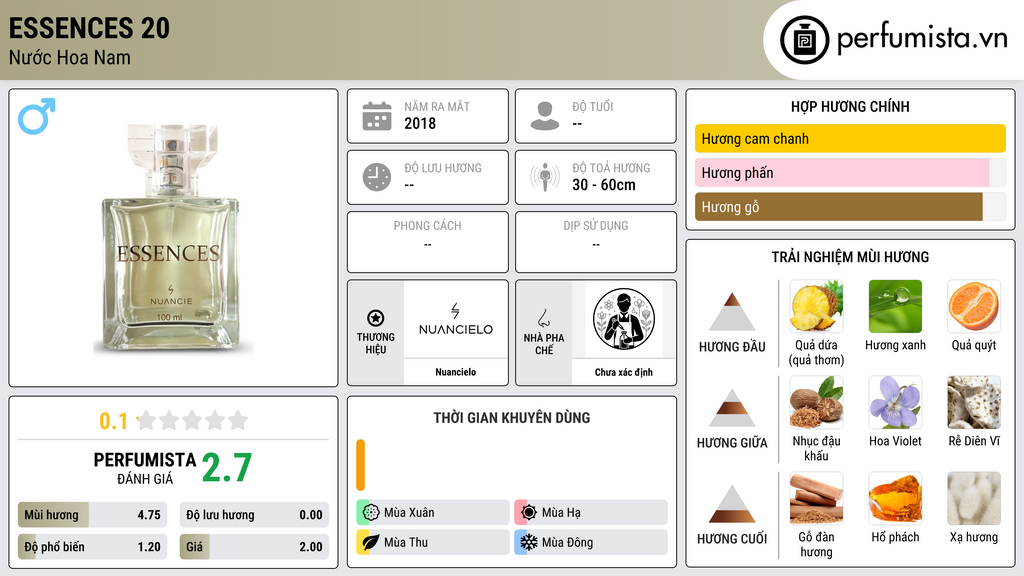Image resolution: width=1024 pixels, height=576 pixels.
Task: Click the ESSENCES 20 title
Action: tap(89, 28)
